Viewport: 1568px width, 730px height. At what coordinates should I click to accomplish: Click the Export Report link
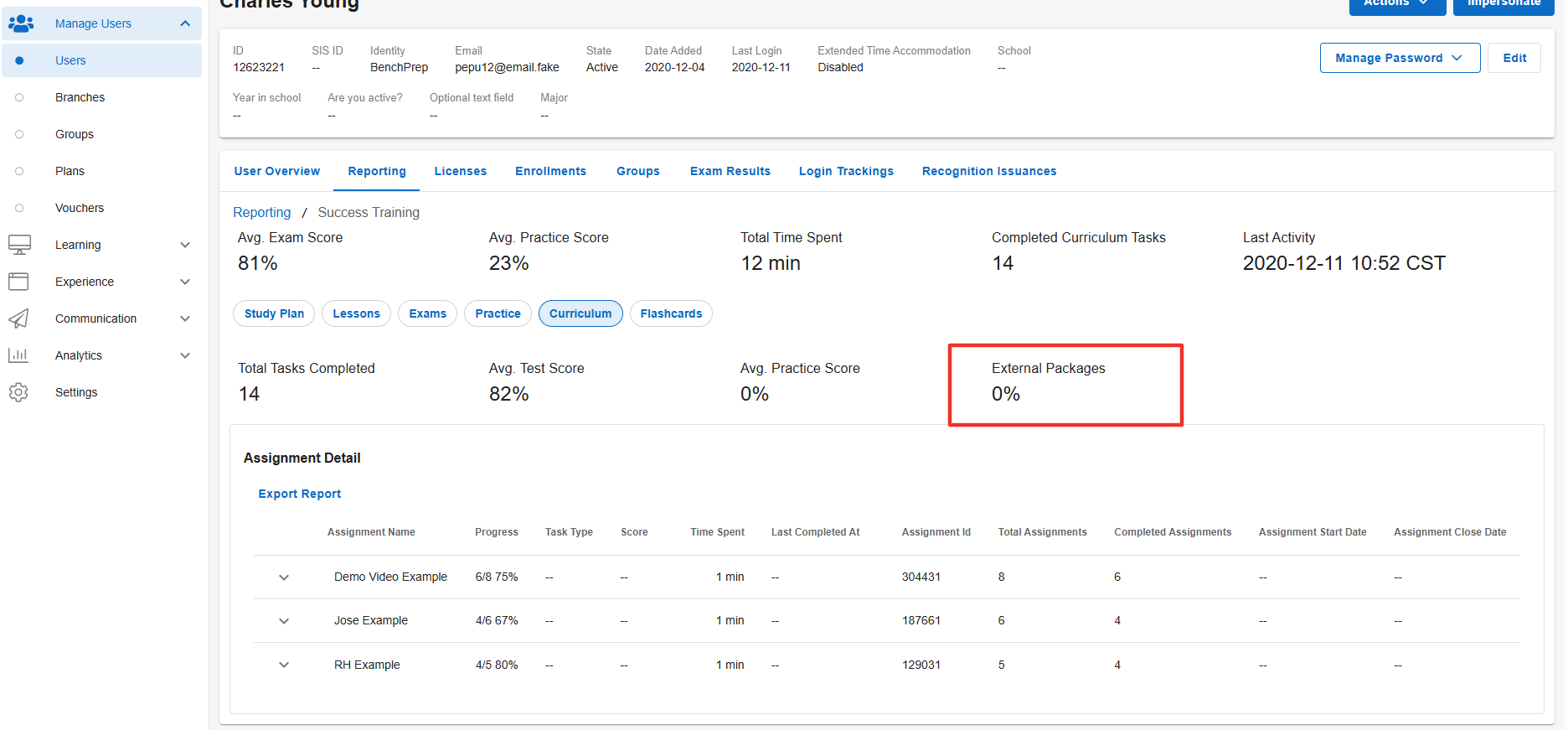tap(299, 494)
